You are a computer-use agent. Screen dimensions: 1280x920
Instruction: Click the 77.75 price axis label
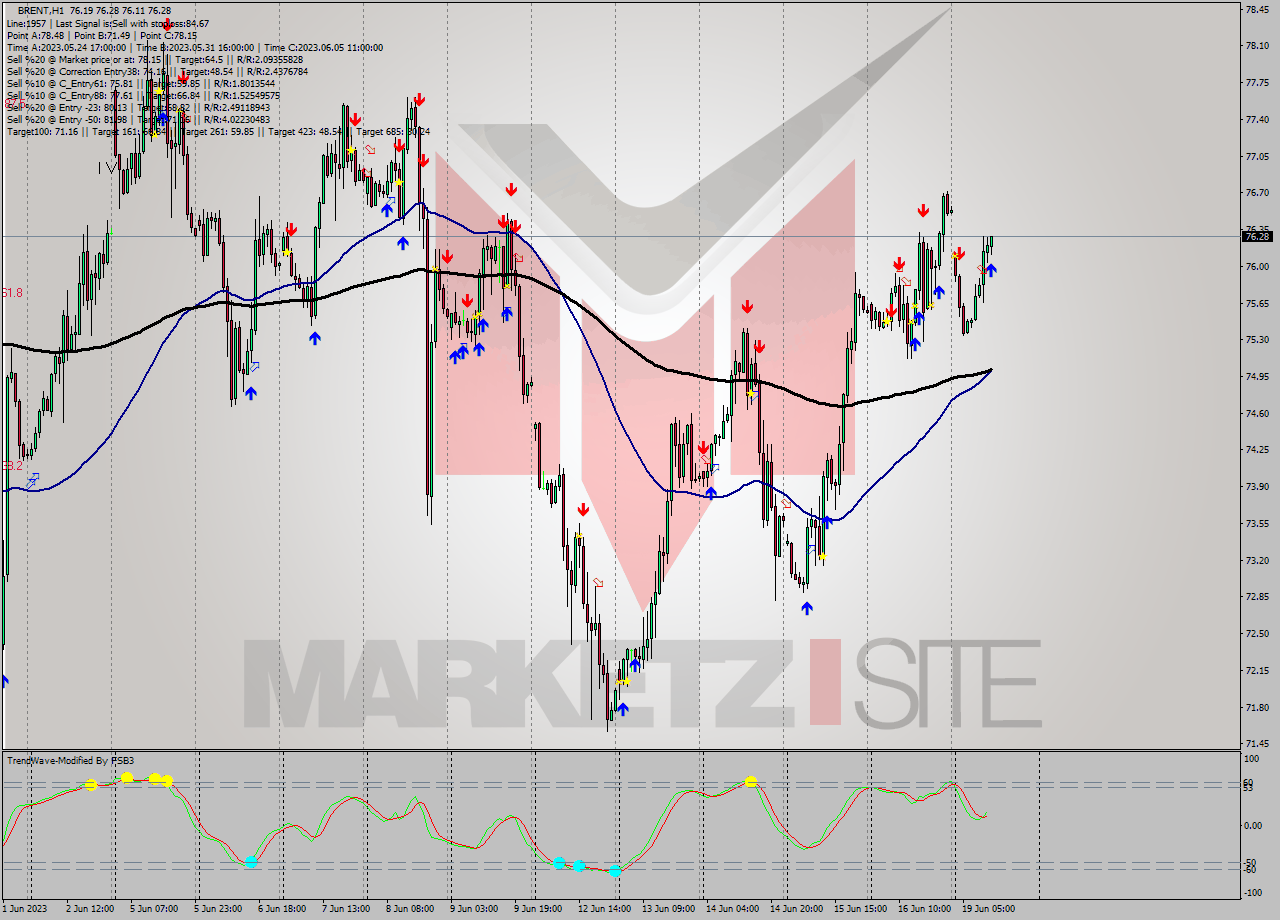(x=1257, y=83)
